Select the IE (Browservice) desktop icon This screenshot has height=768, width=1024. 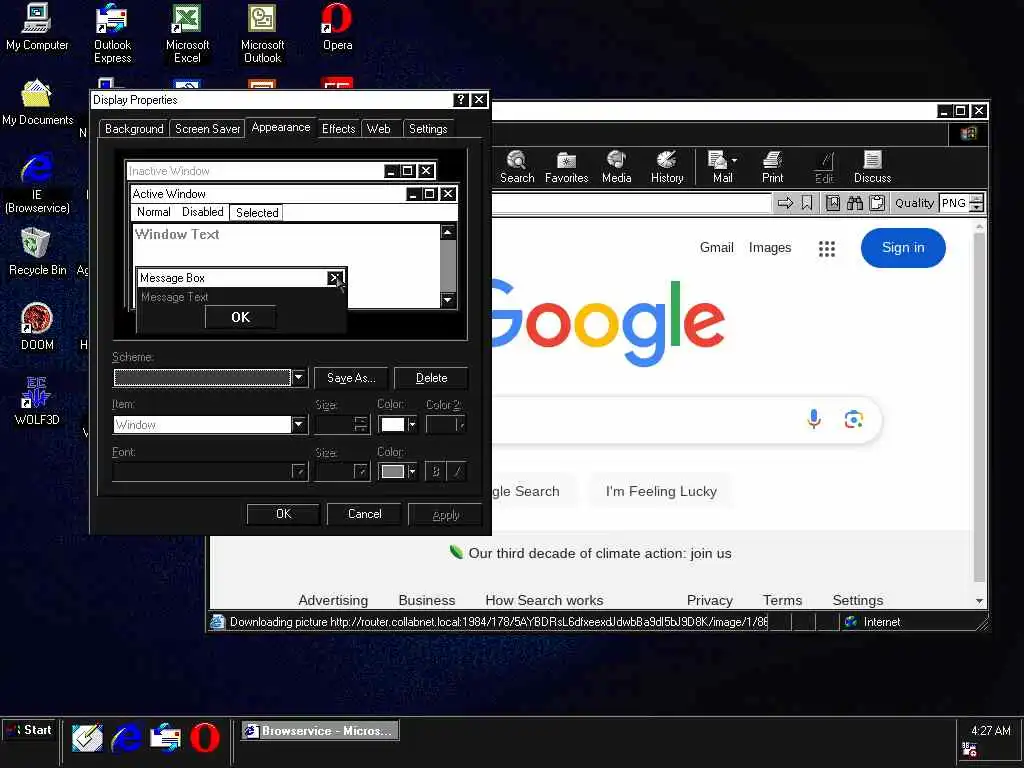37,184
